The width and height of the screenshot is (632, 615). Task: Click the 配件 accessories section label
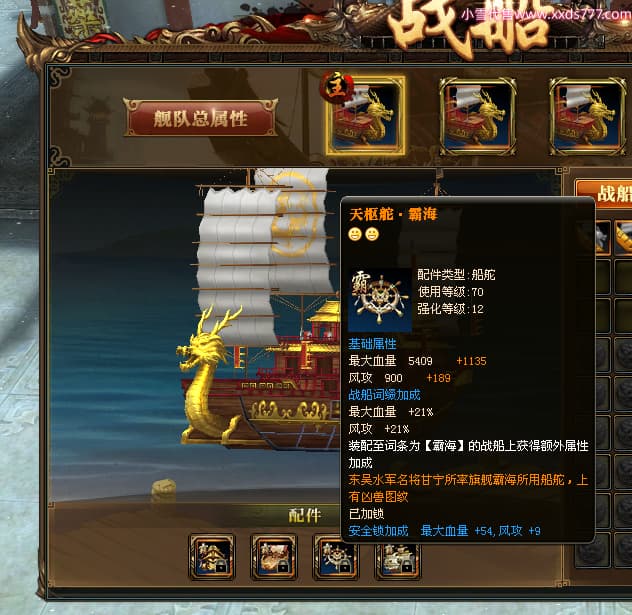pyautogui.click(x=305, y=515)
